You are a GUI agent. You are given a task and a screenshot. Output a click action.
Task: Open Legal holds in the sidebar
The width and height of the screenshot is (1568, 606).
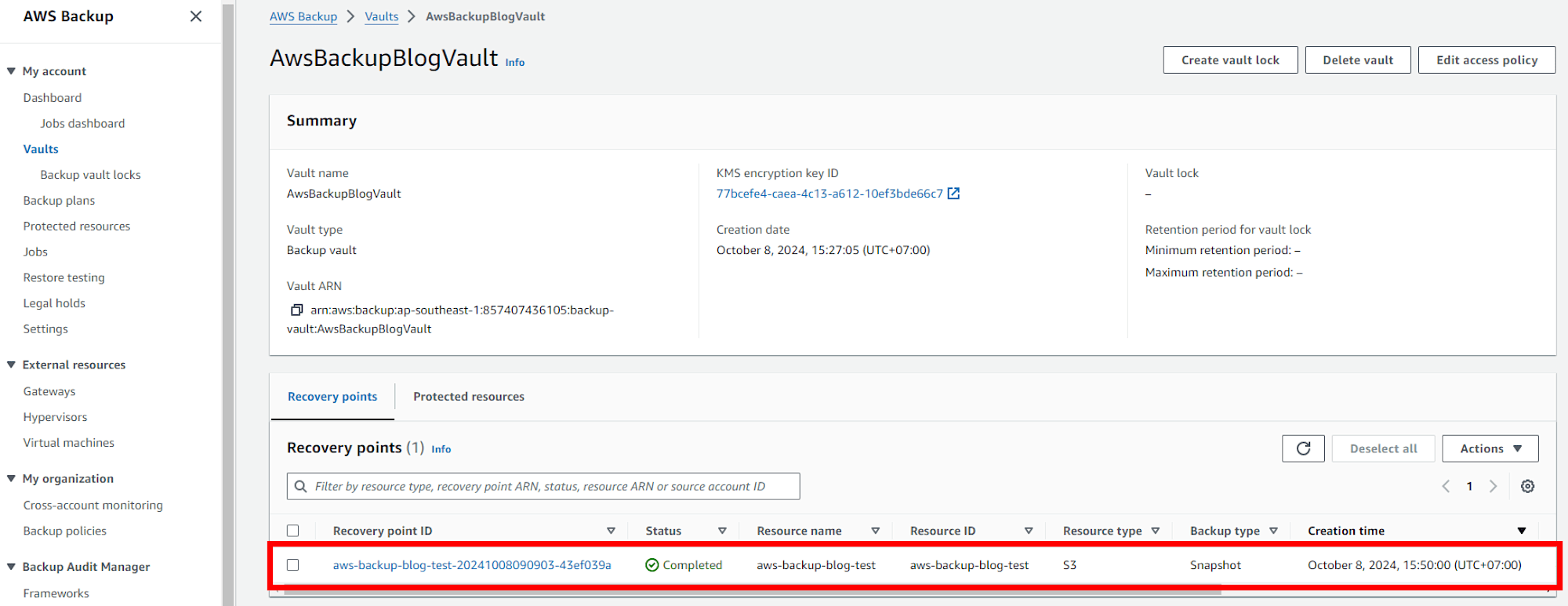click(54, 303)
